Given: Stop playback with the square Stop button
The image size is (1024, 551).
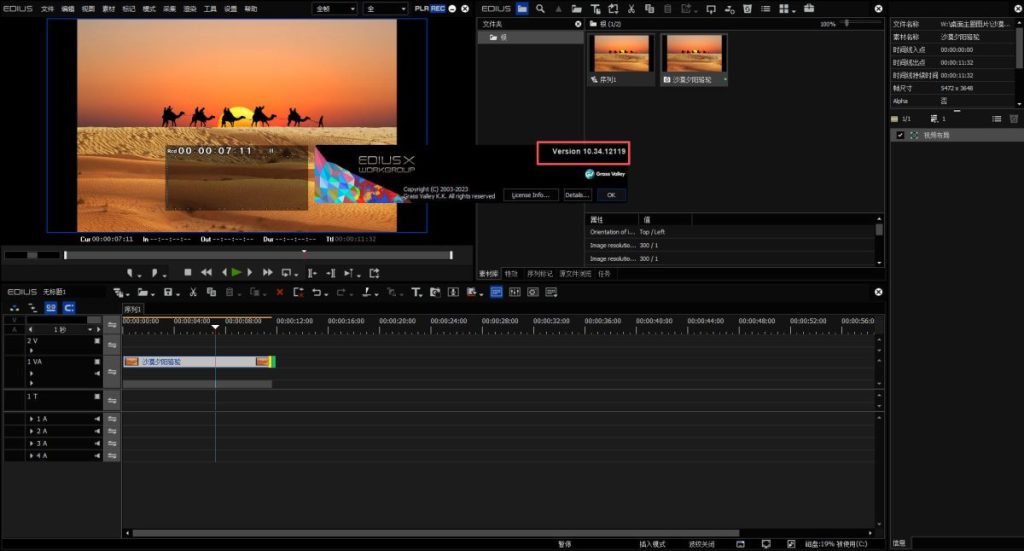Looking at the screenshot, I should coord(188,272).
